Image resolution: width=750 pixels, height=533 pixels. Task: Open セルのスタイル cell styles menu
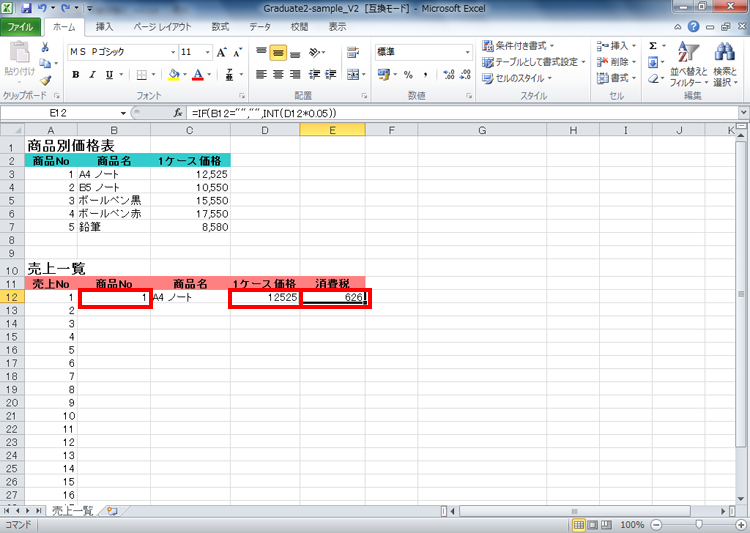click(517, 78)
